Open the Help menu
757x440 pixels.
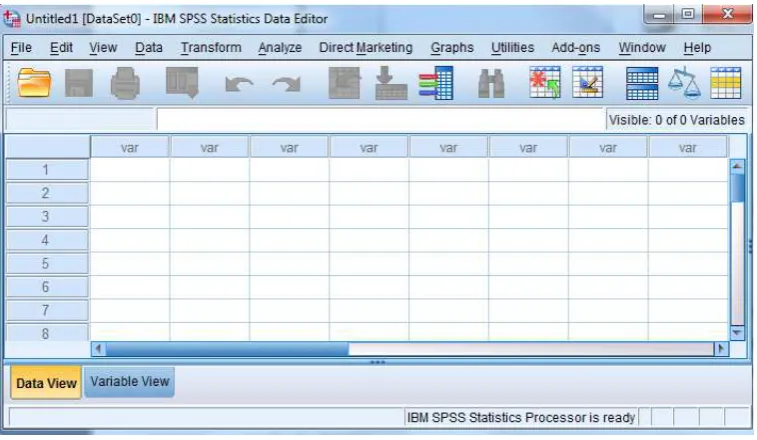(697, 47)
